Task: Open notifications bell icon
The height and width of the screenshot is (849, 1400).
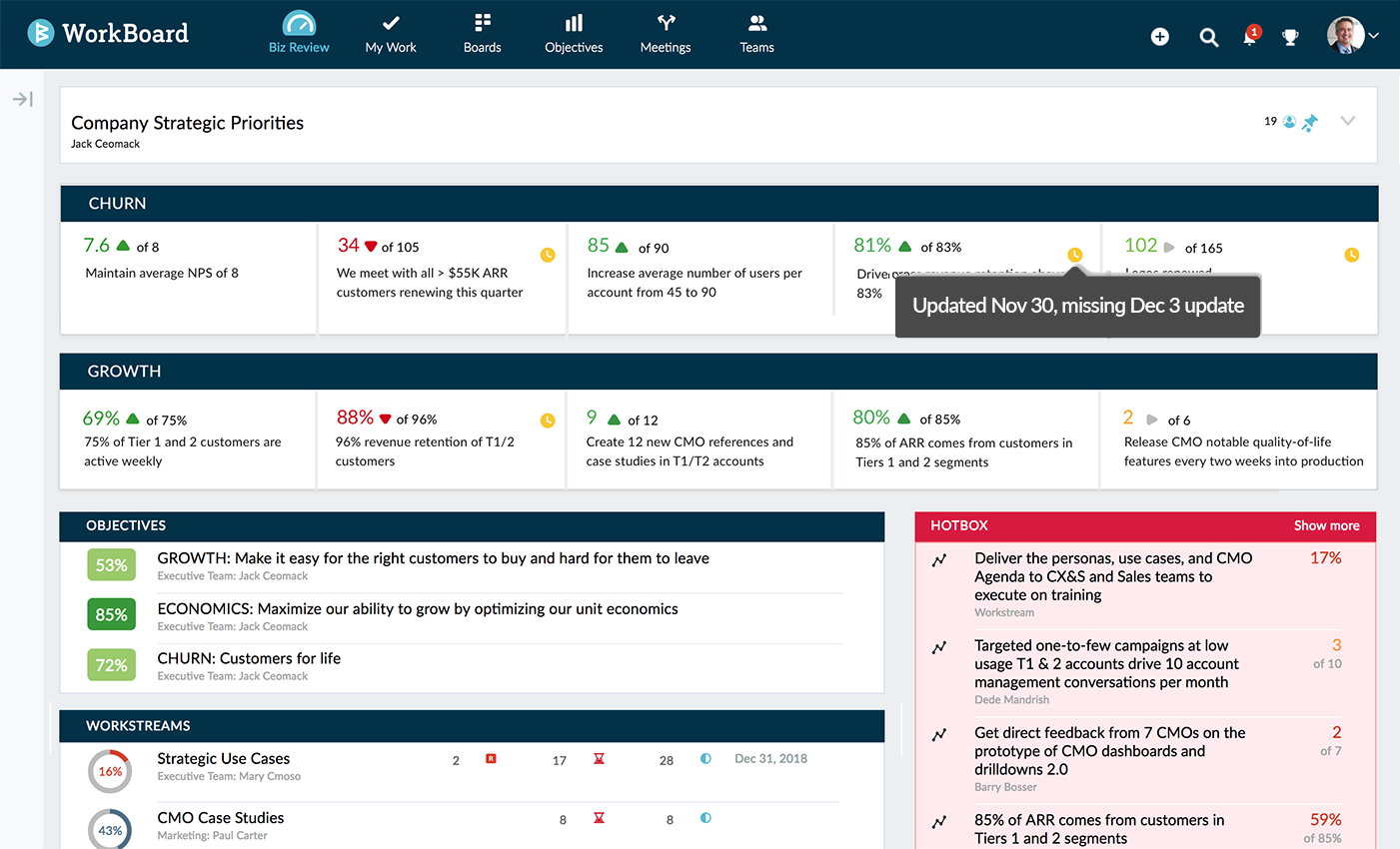Action: click(x=1250, y=36)
